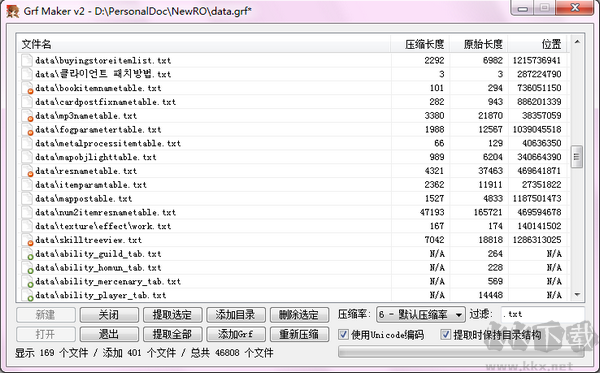
Task: Click the file icon beside data\metalprocessitemtable.txt
Action: pos(27,143)
